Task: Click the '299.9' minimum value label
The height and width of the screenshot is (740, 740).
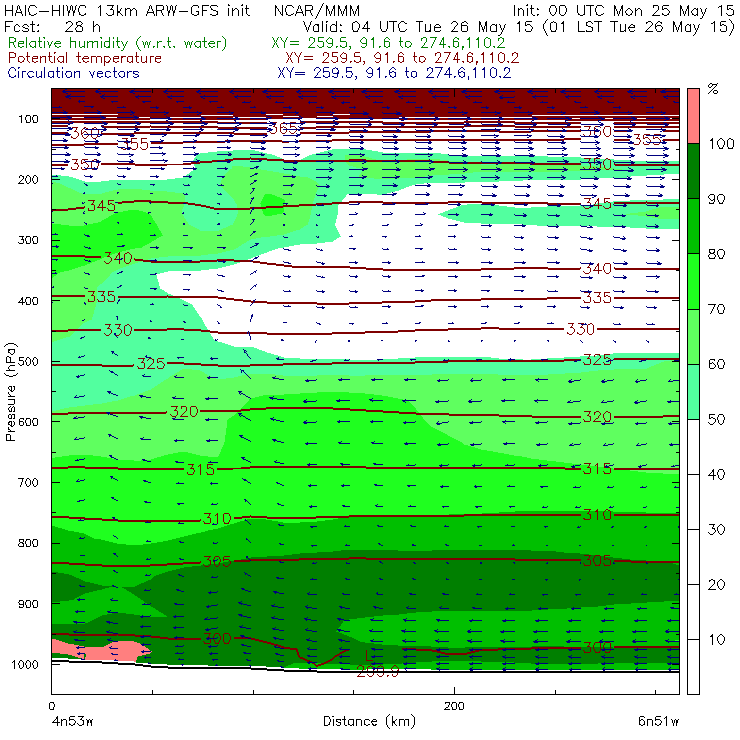Action: (x=378, y=671)
